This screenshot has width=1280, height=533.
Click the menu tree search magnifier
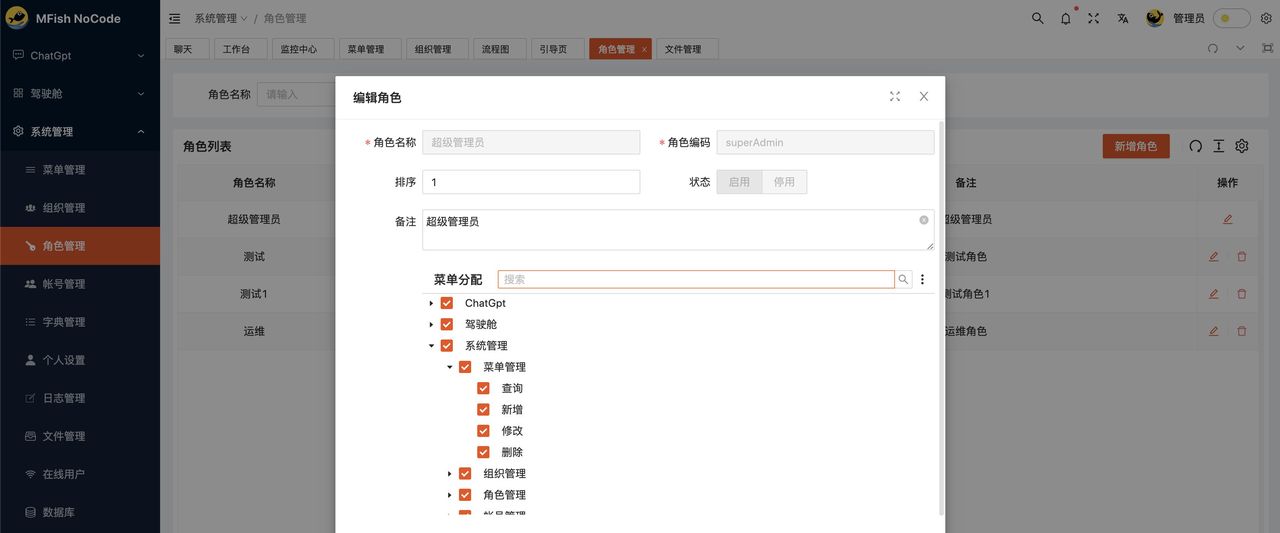pyautogui.click(x=903, y=280)
